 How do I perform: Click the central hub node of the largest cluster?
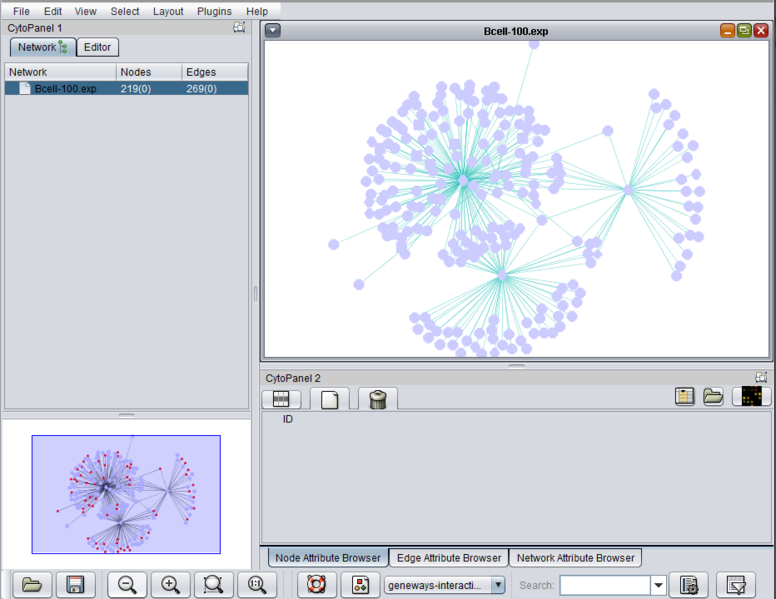tap(463, 181)
